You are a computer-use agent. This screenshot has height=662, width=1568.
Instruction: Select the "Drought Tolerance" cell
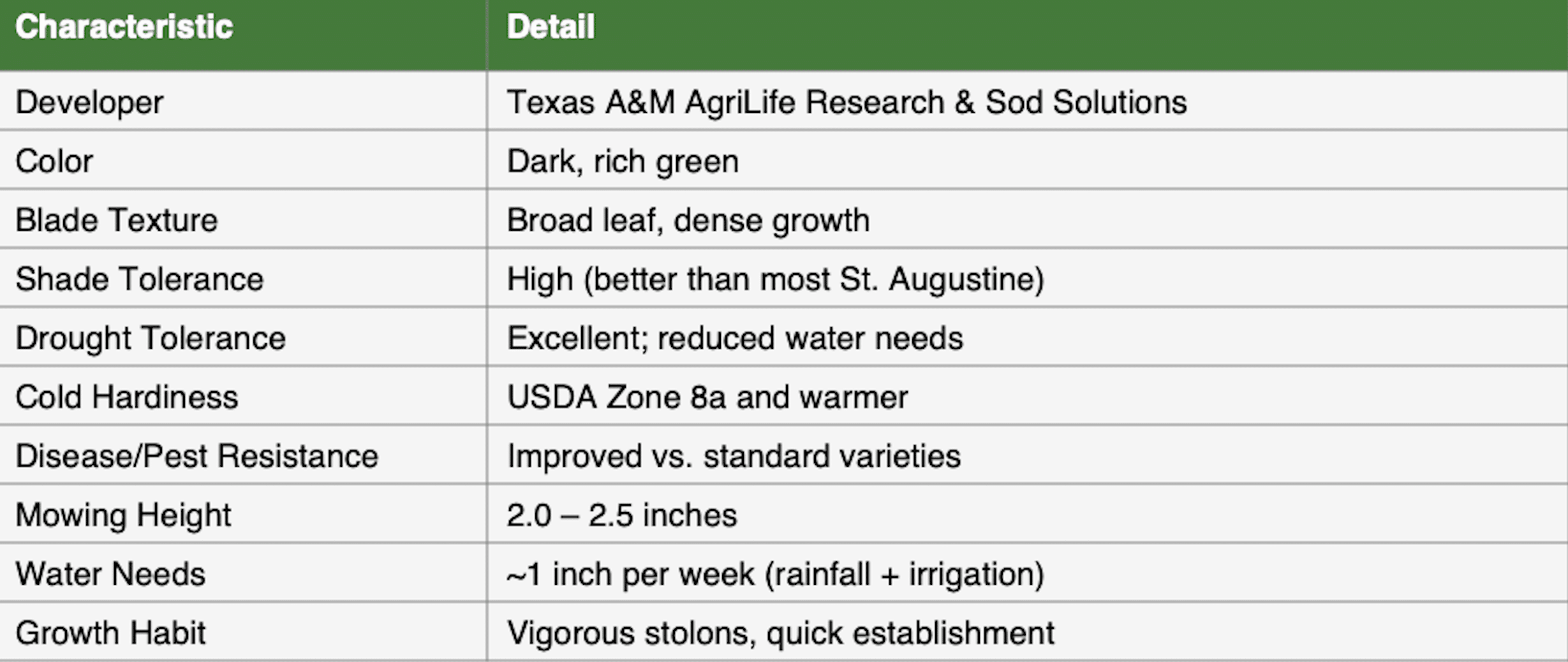click(x=151, y=338)
